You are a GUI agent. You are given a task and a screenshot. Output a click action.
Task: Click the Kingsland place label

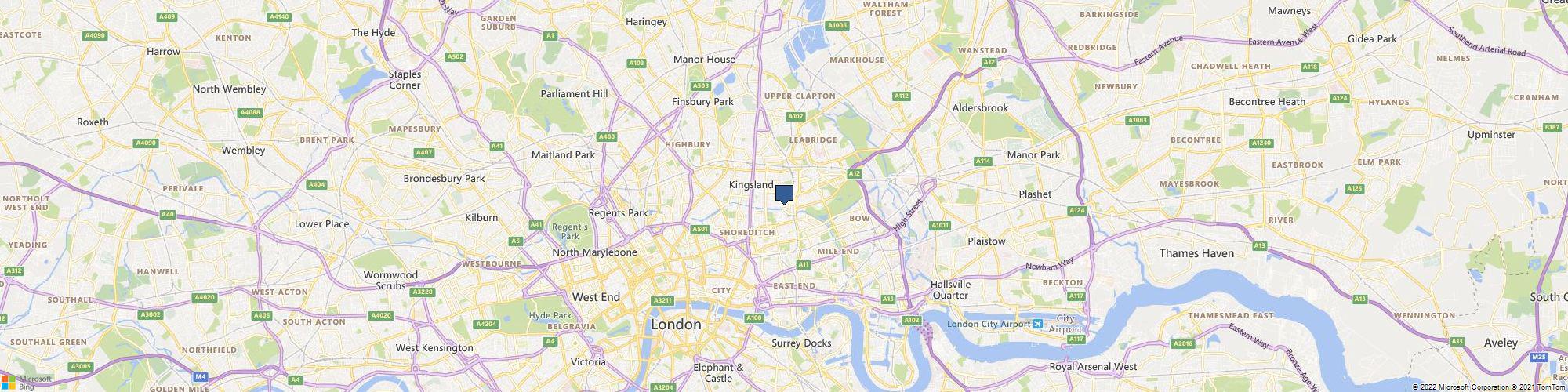pos(751,185)
